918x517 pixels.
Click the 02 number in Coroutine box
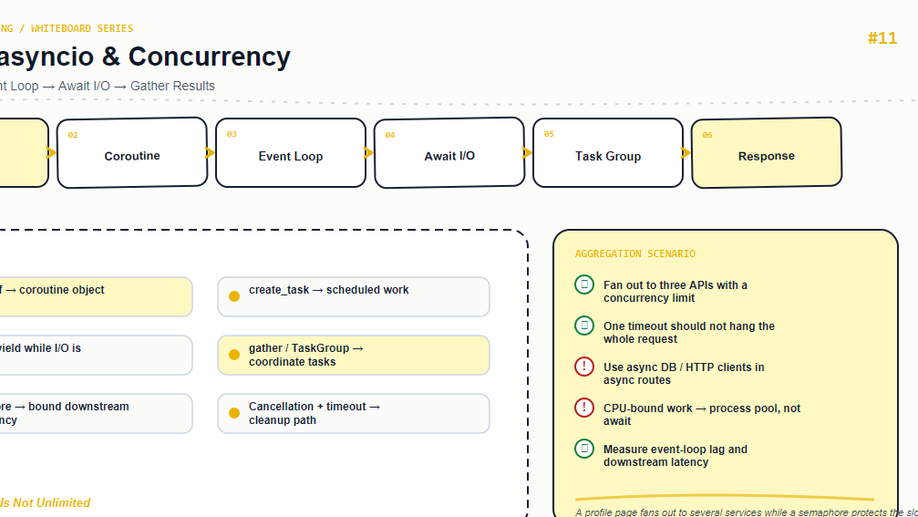point(73,135)
